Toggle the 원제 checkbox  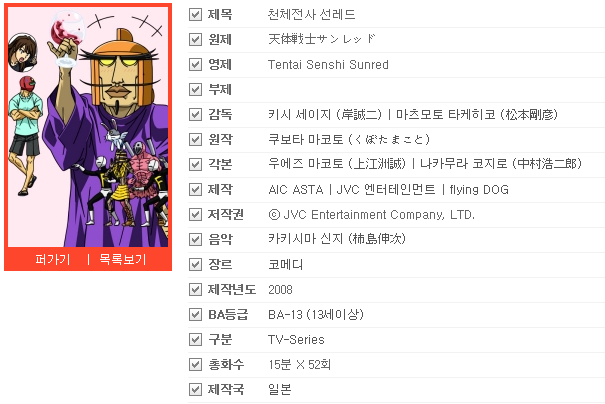pyautogui.click(x=195, y=39)
